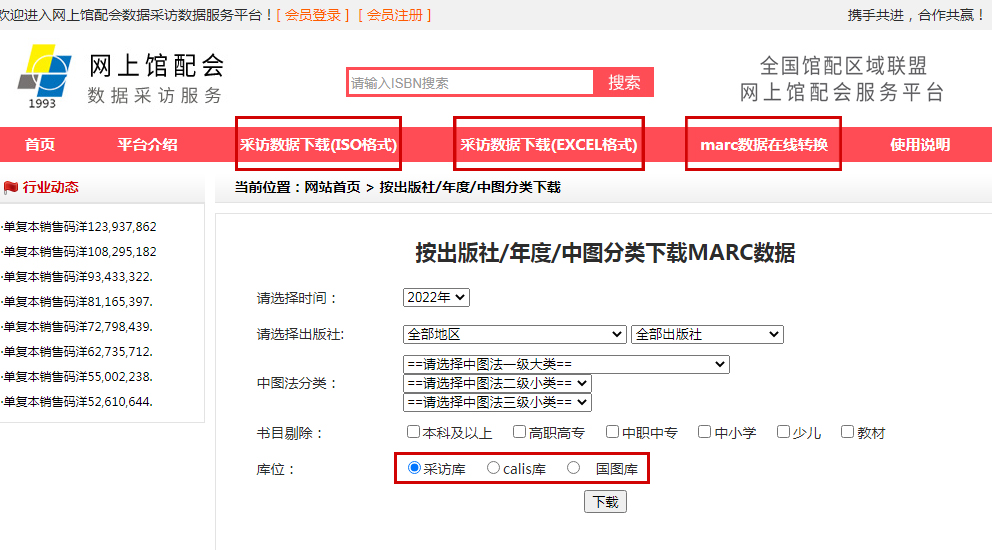The image size is (992, 550).
Task: Click the 网上馆配会 1993 logo
Action: pyautogui.click(x=45, y=76)
